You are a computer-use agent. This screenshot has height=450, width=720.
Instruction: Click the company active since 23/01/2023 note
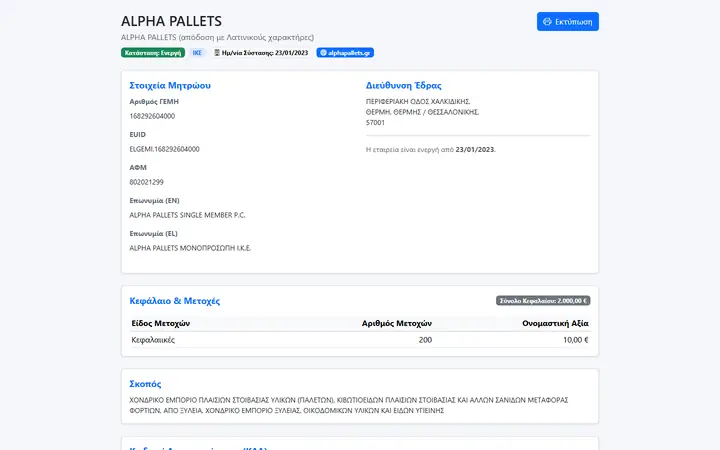pyautogui.click(x=431, y=150)
